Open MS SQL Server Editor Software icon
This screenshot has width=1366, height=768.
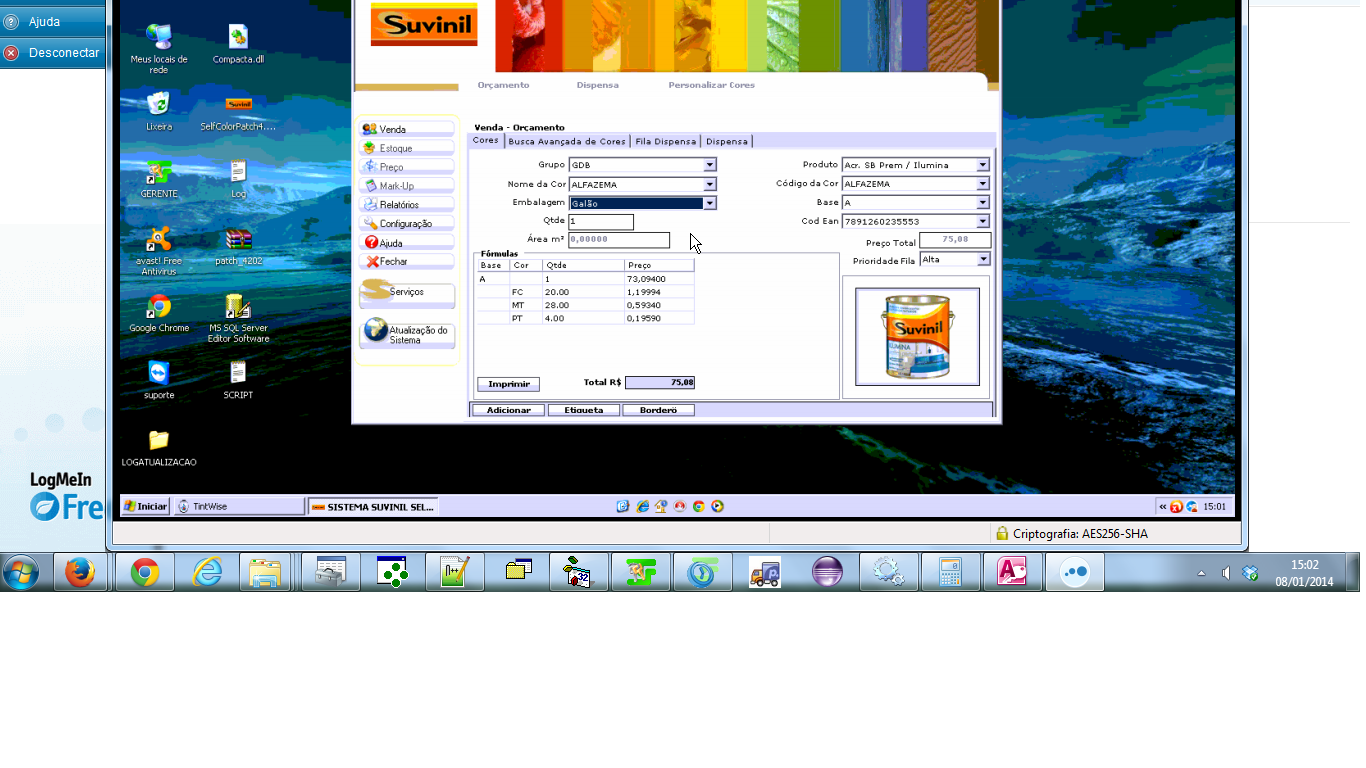238,318
